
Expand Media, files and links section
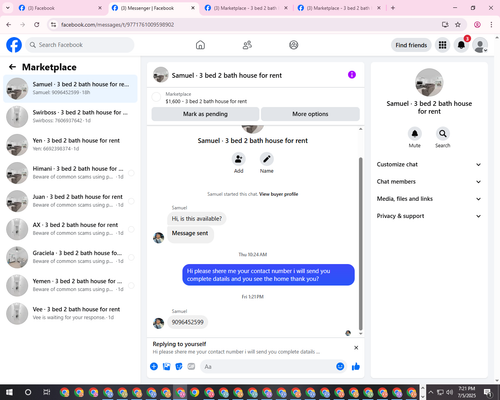pyautogui.click(x=429, y=199)
